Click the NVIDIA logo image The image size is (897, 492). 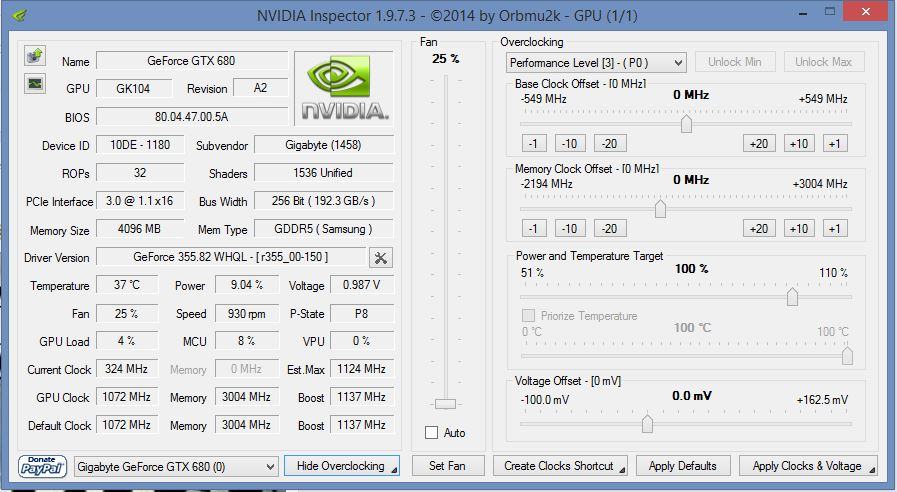[x=344, y=88]
